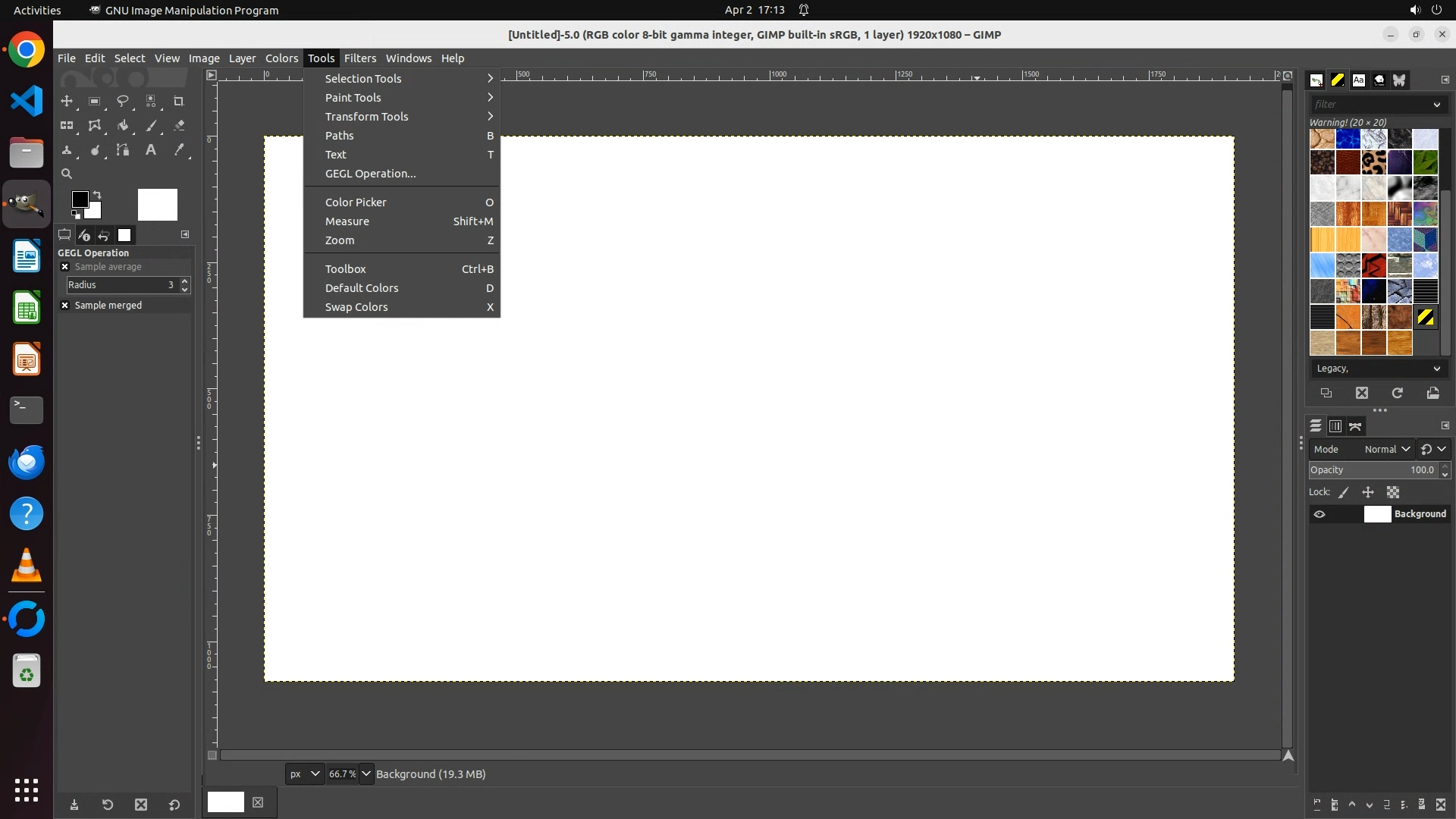Select the Free Select lasso tool
Screen dimensions: 1456x819
click(x=123, y=101)
